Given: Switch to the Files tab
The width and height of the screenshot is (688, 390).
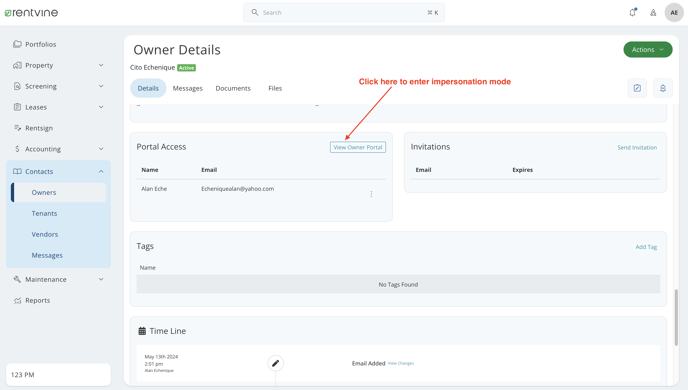Looking at the screenshot, I should pos(275,88).
